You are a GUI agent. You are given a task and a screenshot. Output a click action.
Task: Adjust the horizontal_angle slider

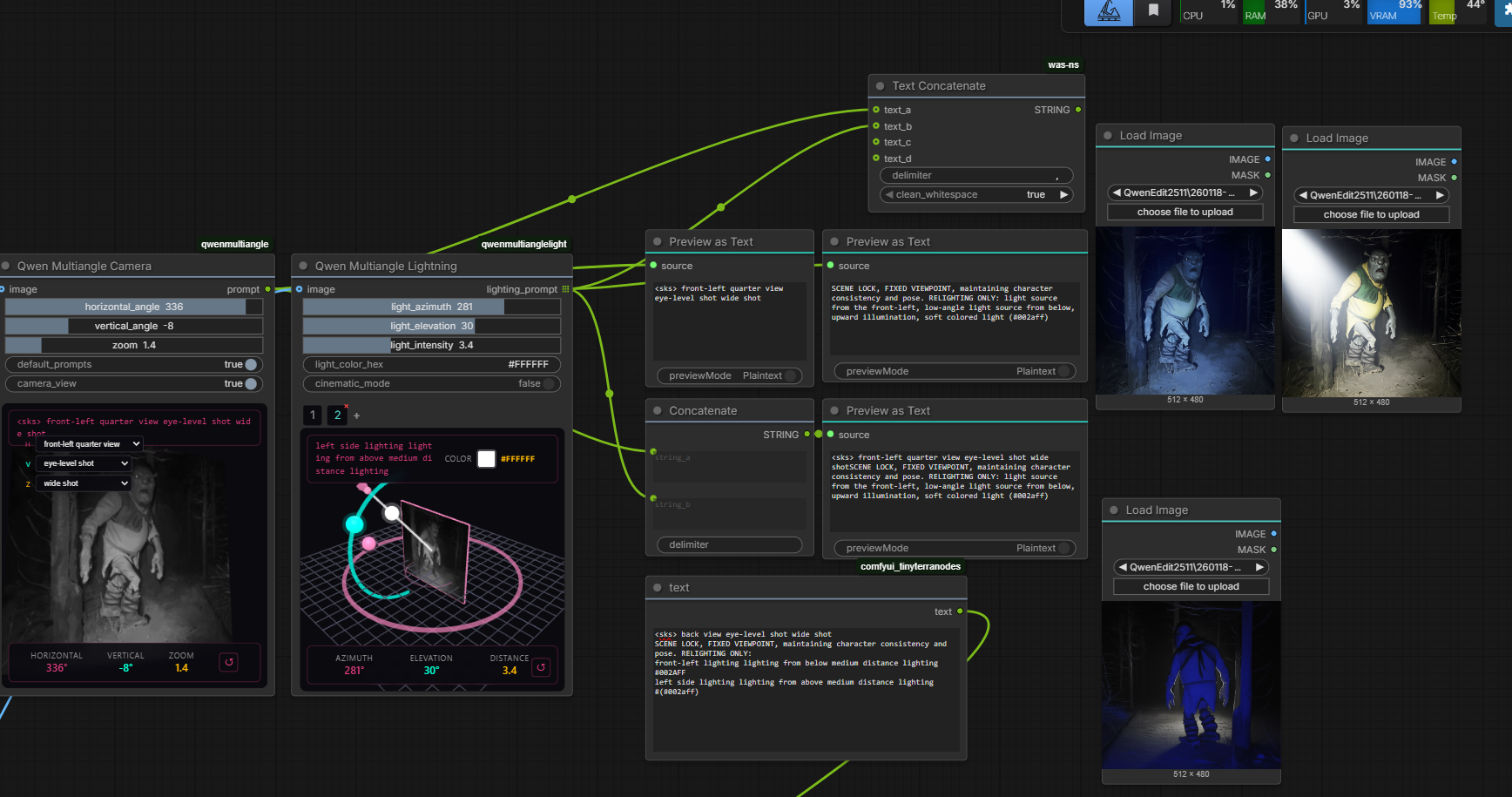pyautogui.click(x=134, y=307)
